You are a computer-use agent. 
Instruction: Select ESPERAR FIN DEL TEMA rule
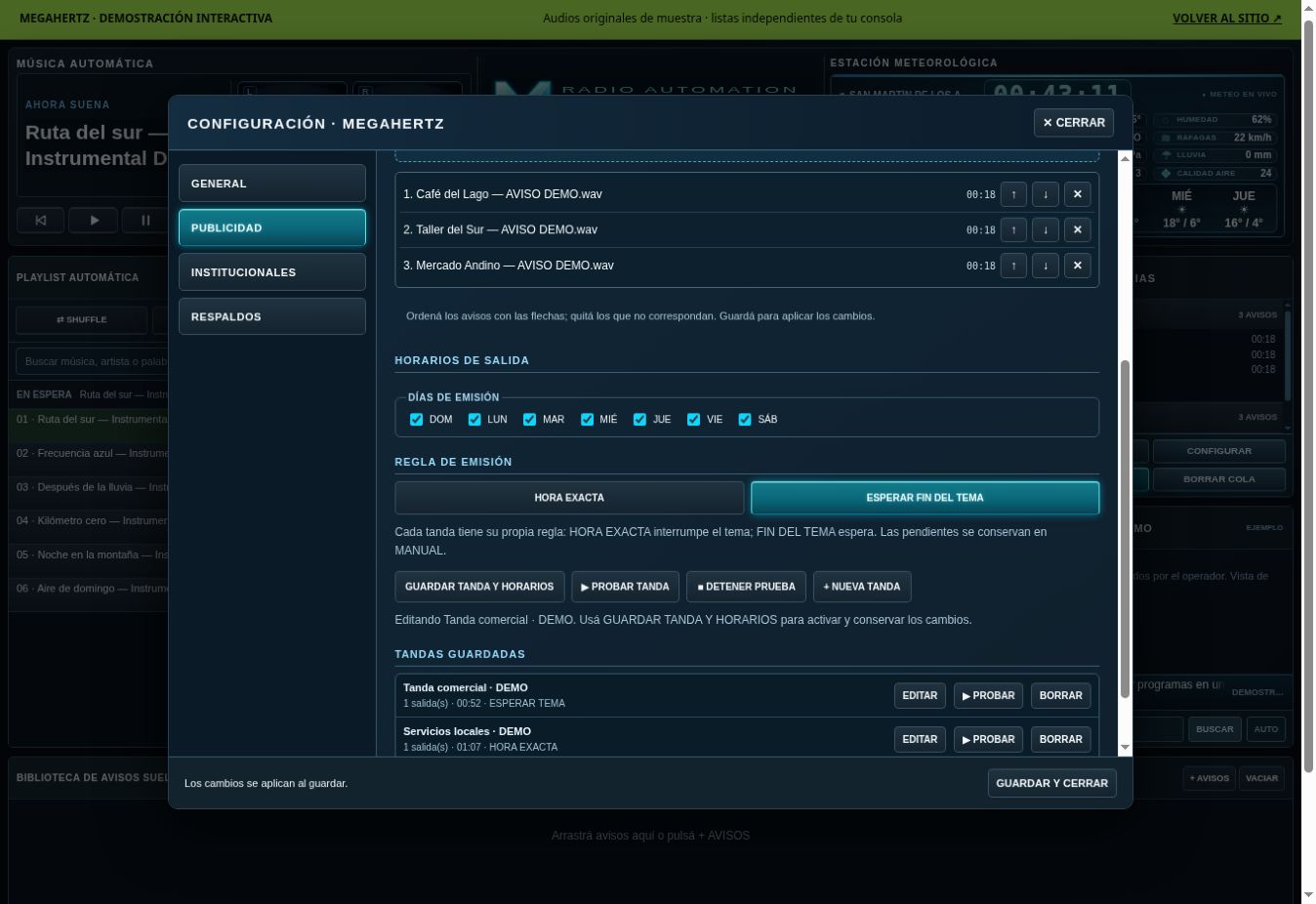pos(925,498)
